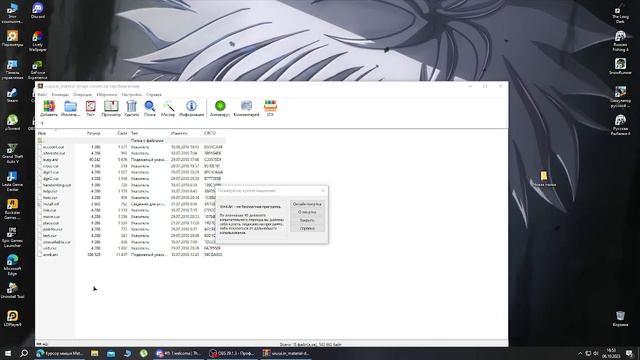Viewport: 640px width, 360px height.
Task: Select the parent folder '..' row
Action: tap(131, 140)
